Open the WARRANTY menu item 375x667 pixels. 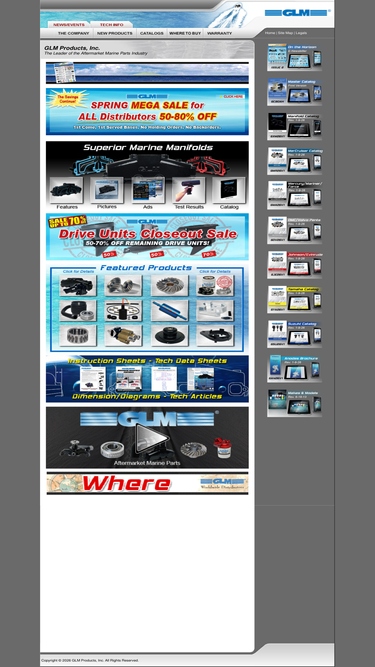pyautogui.click(x=219, y=33)
